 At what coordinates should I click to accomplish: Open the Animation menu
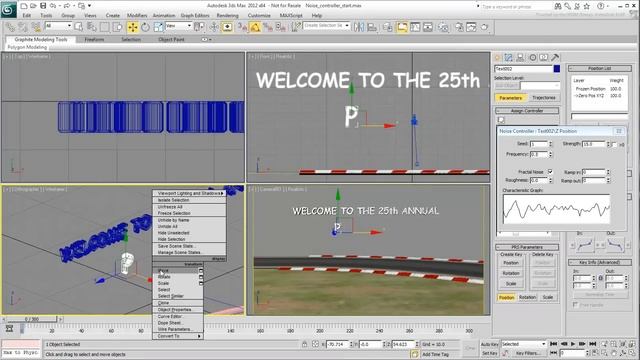[163, 16]
